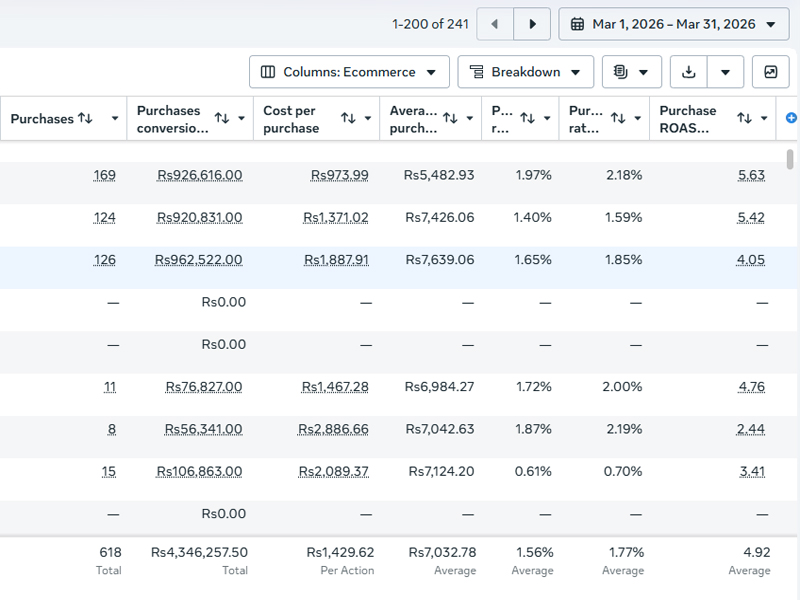Screen dimensions: 800x600
Task: Open the Columns: Ecommerce dropdown
Action: (x=349, y=72)
